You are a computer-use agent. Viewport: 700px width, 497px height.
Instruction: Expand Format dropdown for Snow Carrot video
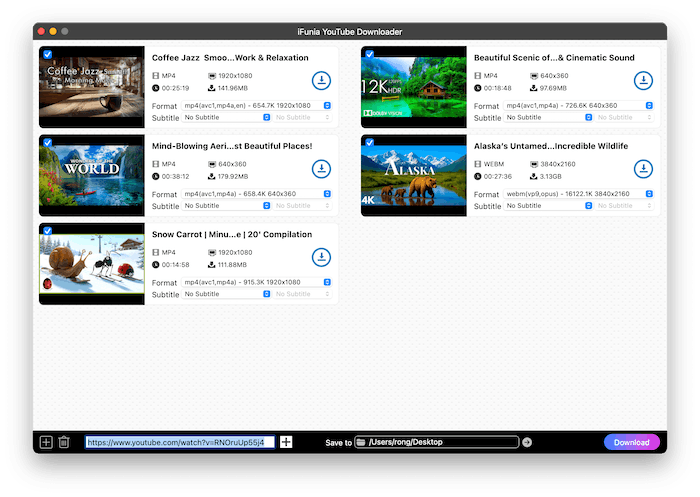click(257, 282)
